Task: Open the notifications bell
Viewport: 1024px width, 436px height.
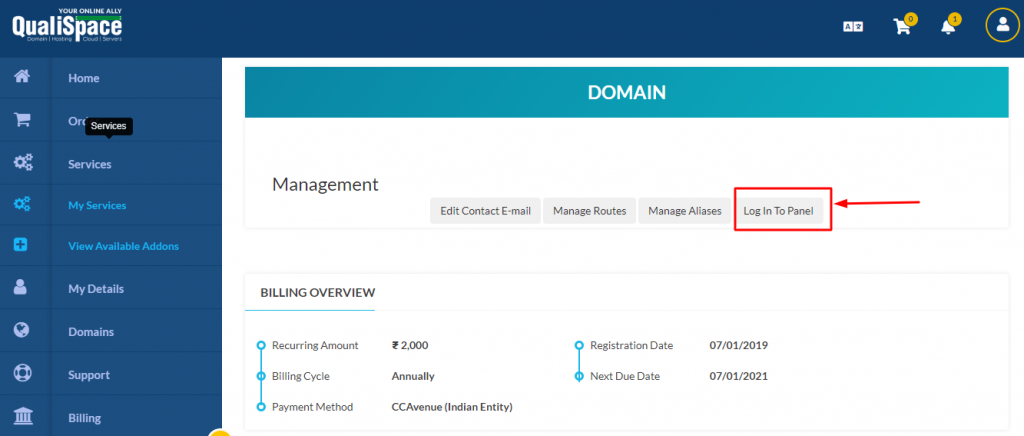Action: (948, 27)
